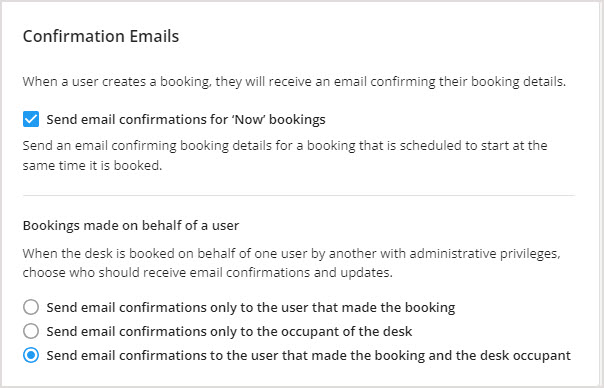The image size is (604, 388).
Task: Select radio for only the desk occupant
Action: 31,331
